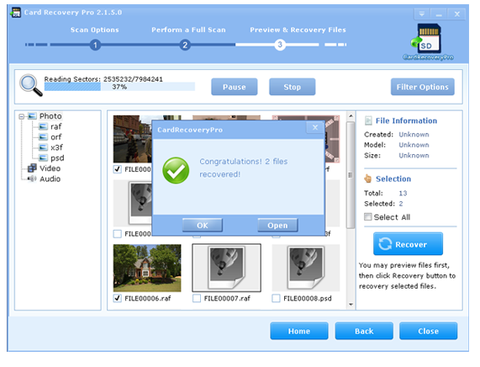The width and height of the screenshot is (480, 367).
Task: Uncheck the first checked file in top row
Action: click(x=117, y=169)
